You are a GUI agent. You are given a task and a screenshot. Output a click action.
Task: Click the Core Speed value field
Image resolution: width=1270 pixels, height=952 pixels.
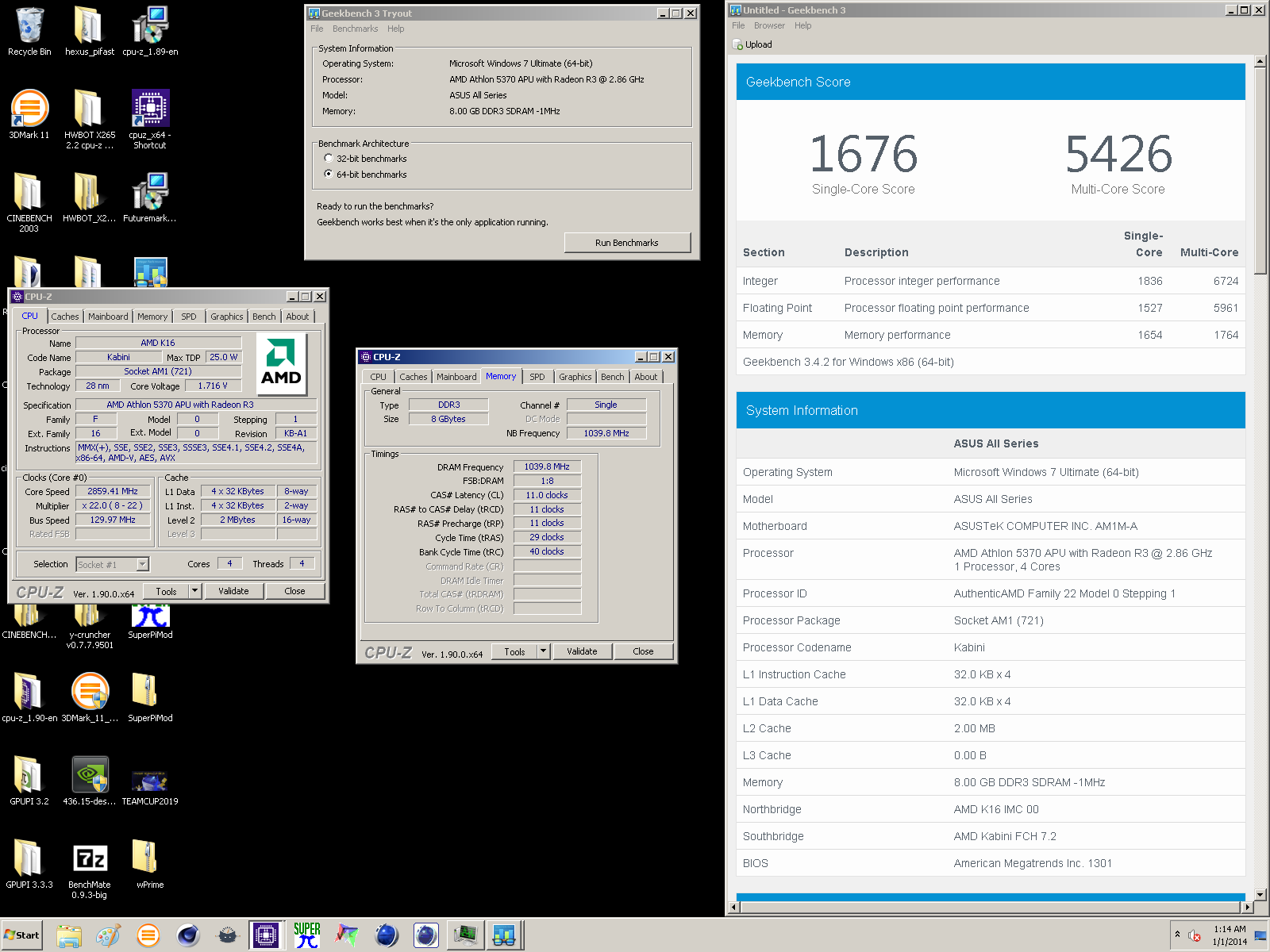click(113, 491)
